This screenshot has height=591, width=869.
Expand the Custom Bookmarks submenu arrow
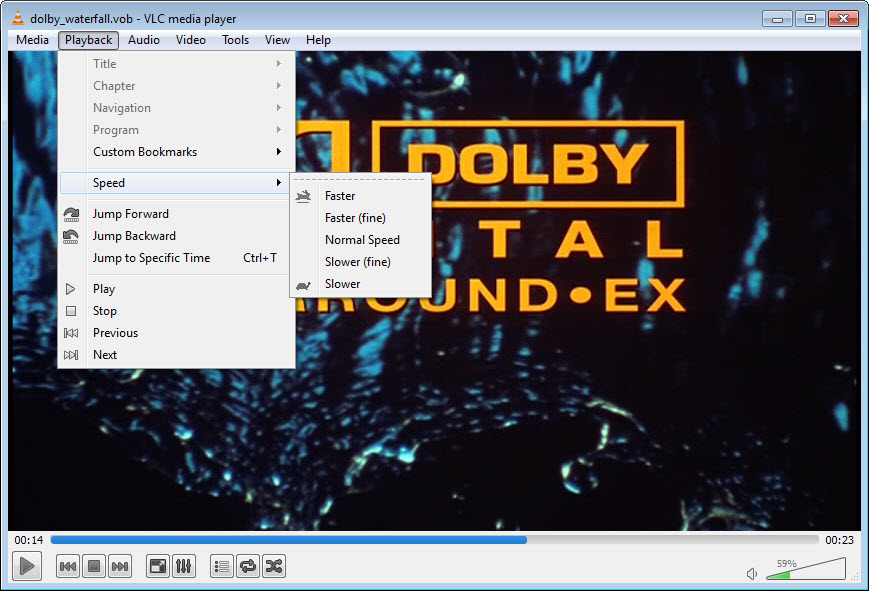(279, 152)
